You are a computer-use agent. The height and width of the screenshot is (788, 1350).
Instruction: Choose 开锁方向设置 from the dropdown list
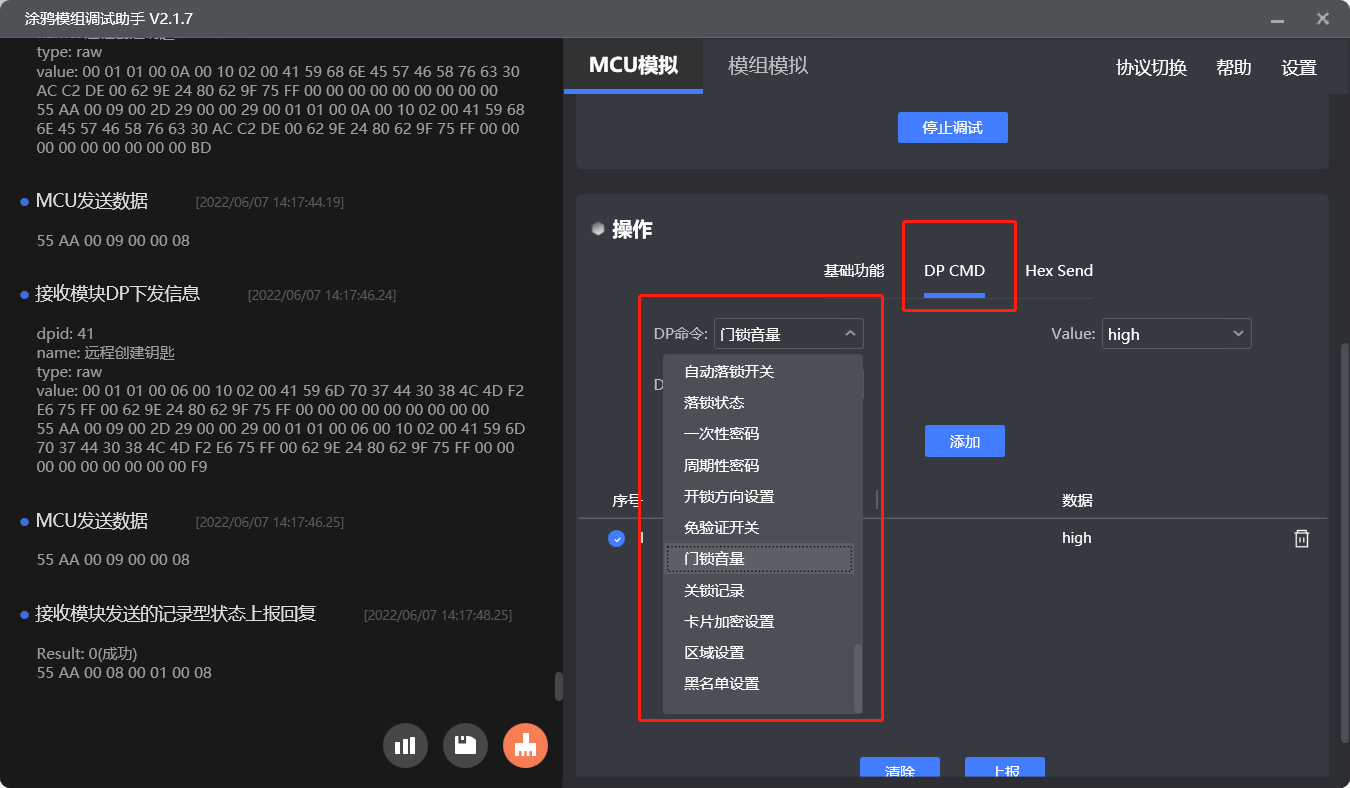coord(759,497)
